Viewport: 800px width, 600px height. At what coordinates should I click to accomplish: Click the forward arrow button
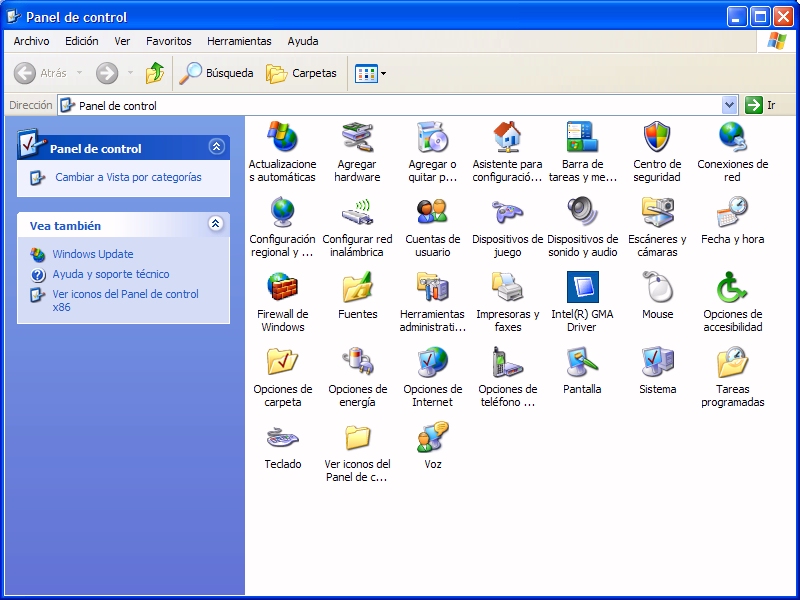pyautogui.click(x=107, y=73)
